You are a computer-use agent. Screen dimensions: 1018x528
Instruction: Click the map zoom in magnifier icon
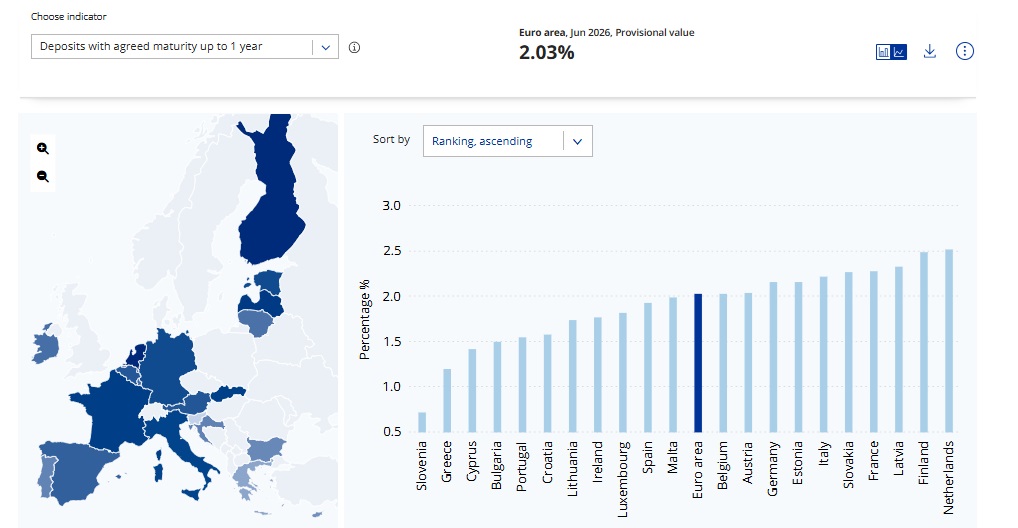point(43,149)
